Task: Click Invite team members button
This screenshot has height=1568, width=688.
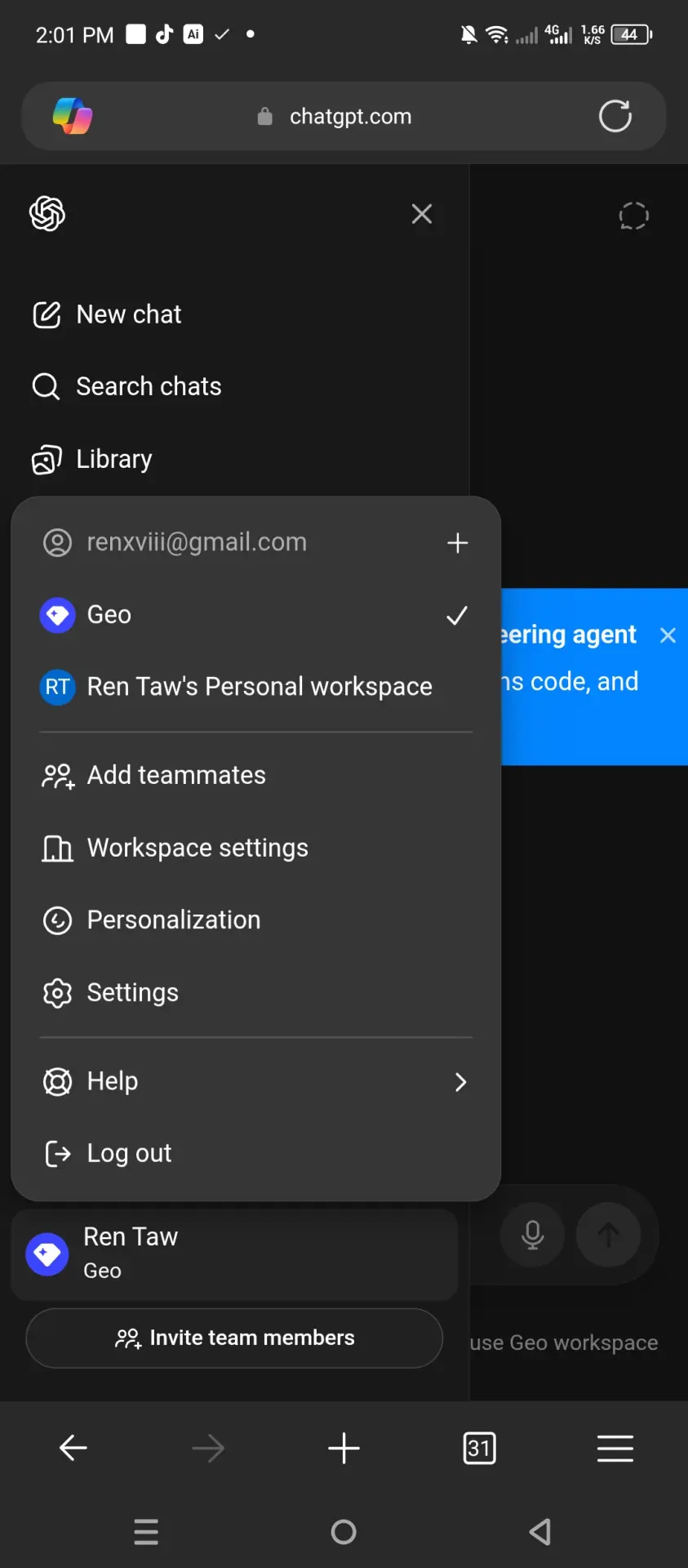Action: click(x=234, y=1339)
